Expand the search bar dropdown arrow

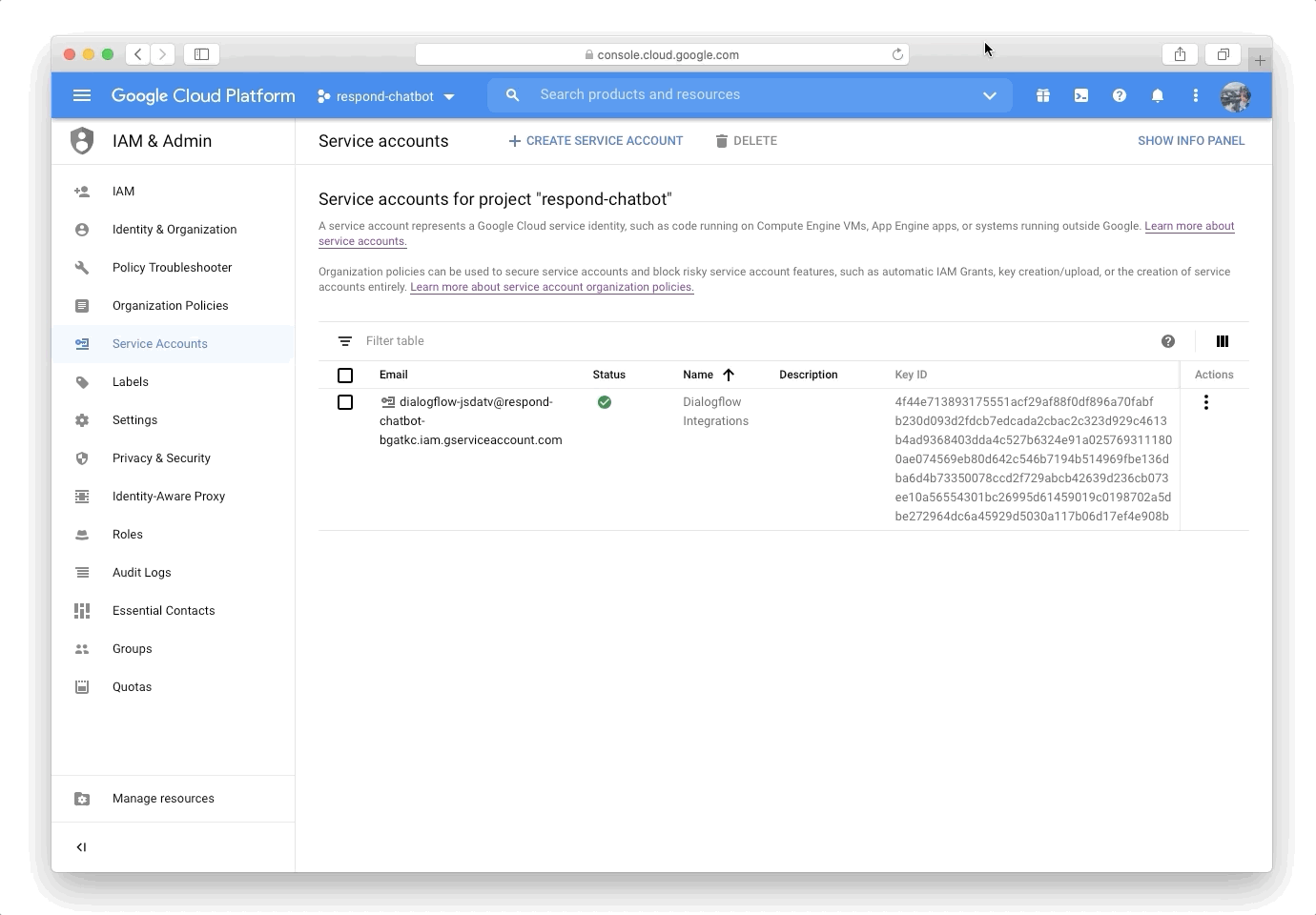coord(990,95)
